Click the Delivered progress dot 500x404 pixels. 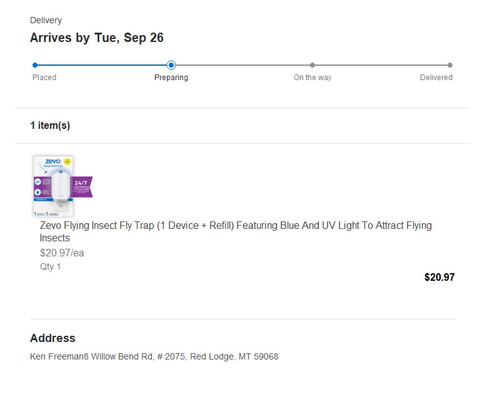point(450,65)
